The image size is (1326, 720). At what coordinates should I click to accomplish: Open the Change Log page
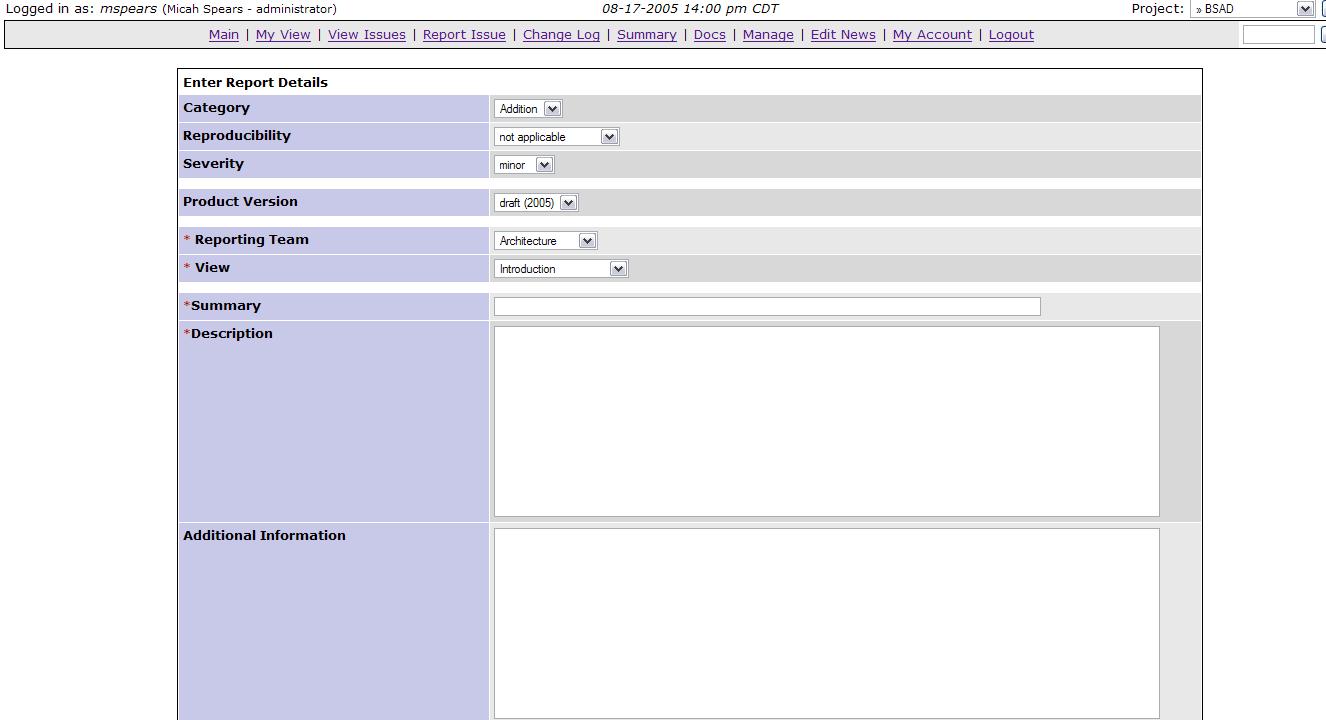pos(561,35)
